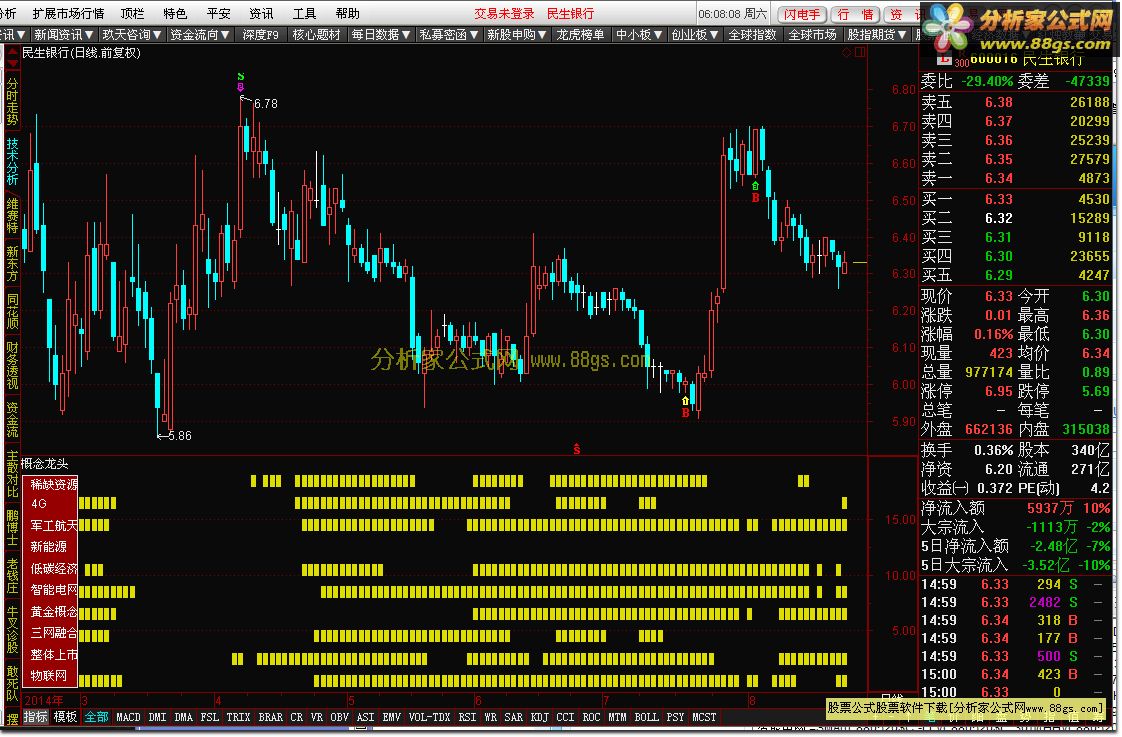Select 黄金概念 concept row label
The image size is (1122, 737).
(x=53, y=612)
